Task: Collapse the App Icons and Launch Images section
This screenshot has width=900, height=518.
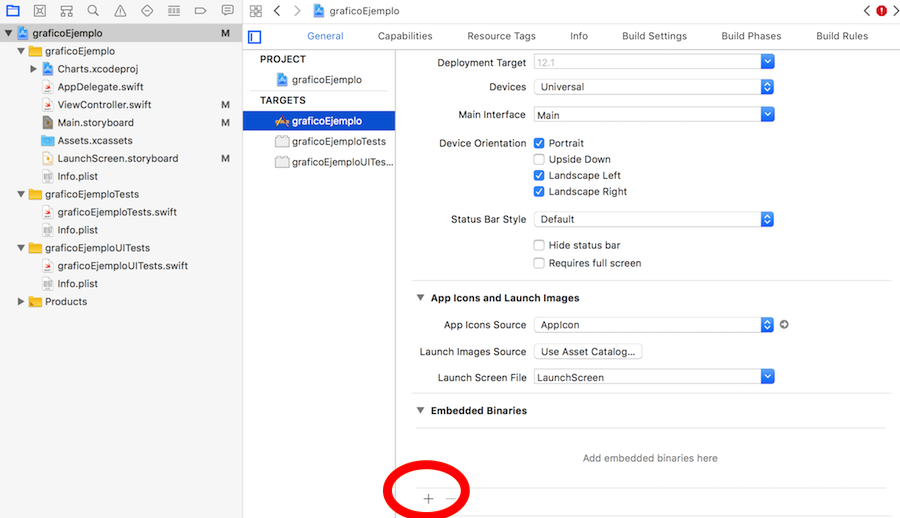Action: pos(419,298)
